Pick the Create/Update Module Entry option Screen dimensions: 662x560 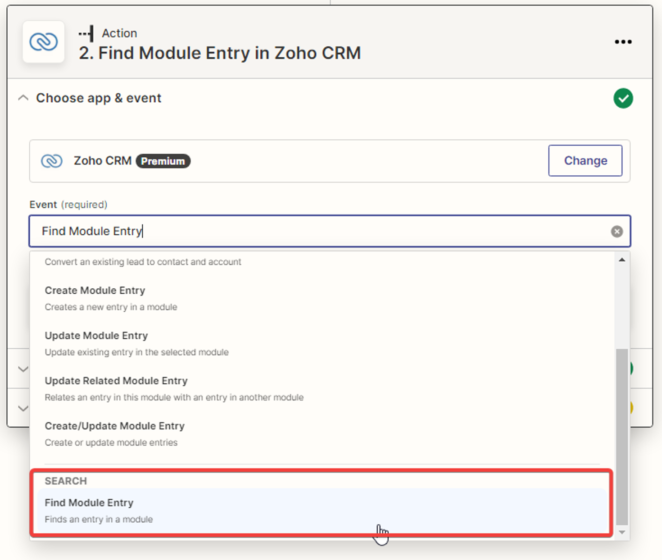pos(323,434)
